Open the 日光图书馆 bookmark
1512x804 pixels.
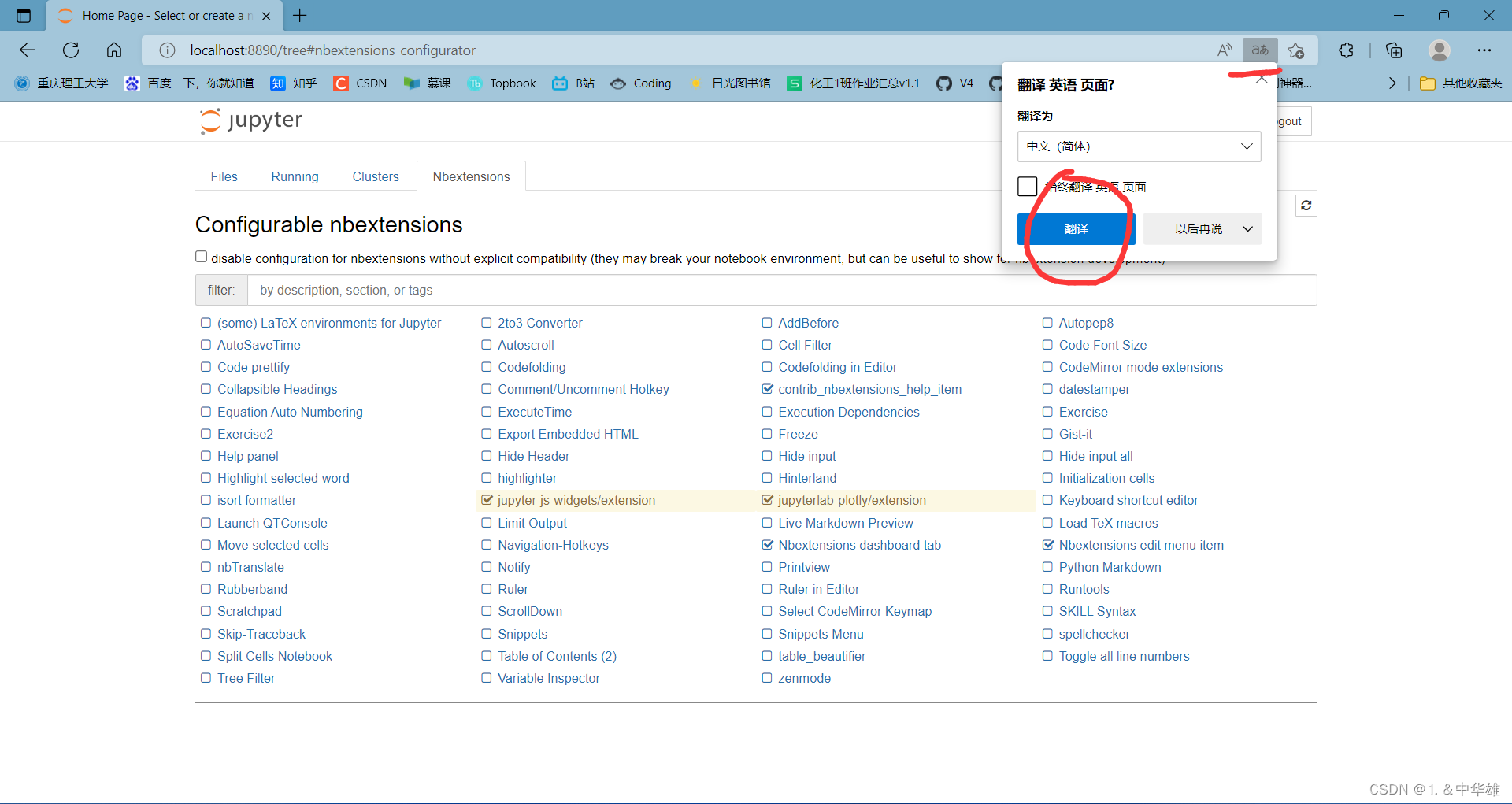[x=730, y=83]
